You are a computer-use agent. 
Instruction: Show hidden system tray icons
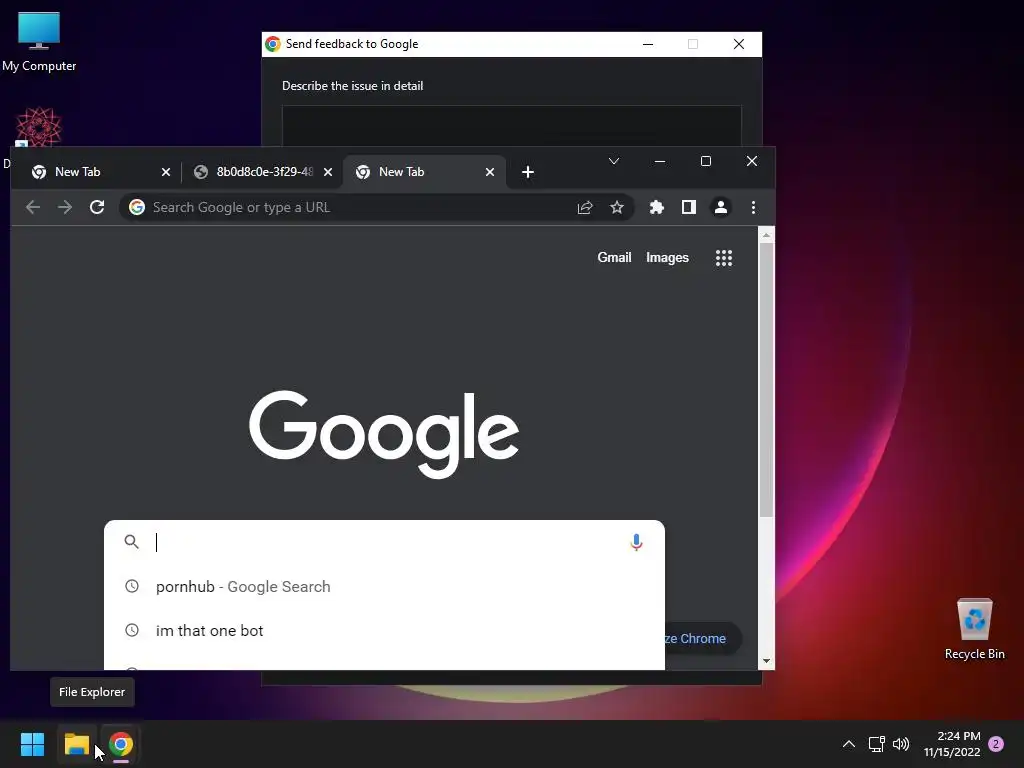click(848, 744)
